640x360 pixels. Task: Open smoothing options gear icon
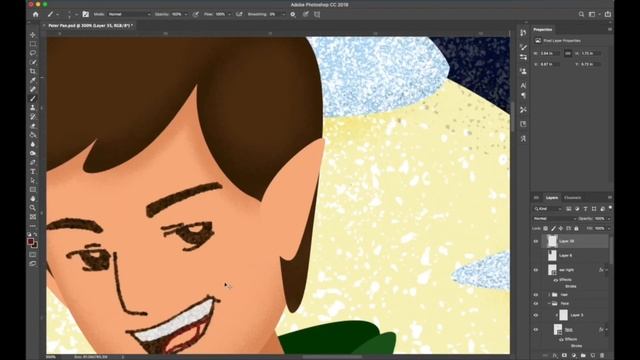(x=293, y=14)
